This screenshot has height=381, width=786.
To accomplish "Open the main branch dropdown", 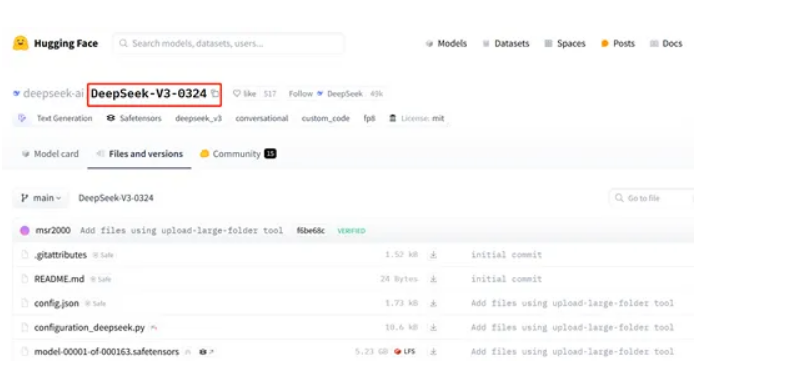I will (41, 198).
